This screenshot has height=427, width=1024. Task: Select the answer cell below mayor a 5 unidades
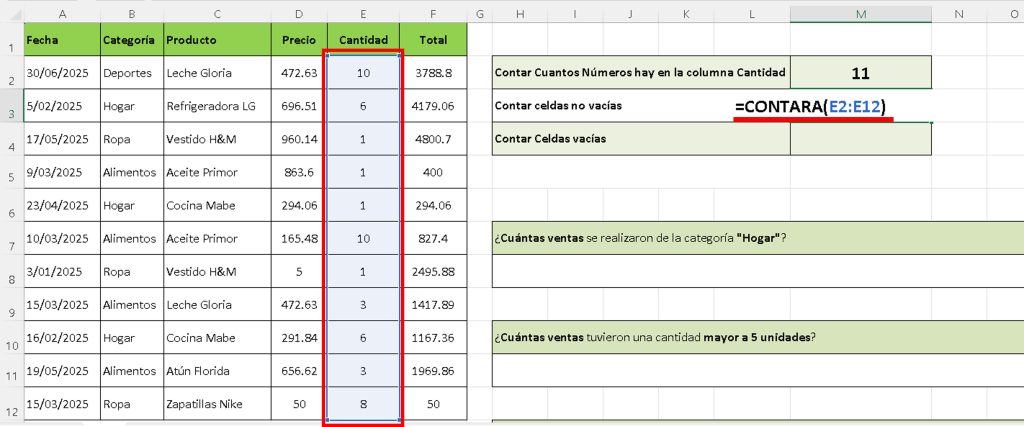tap(757, 370)
